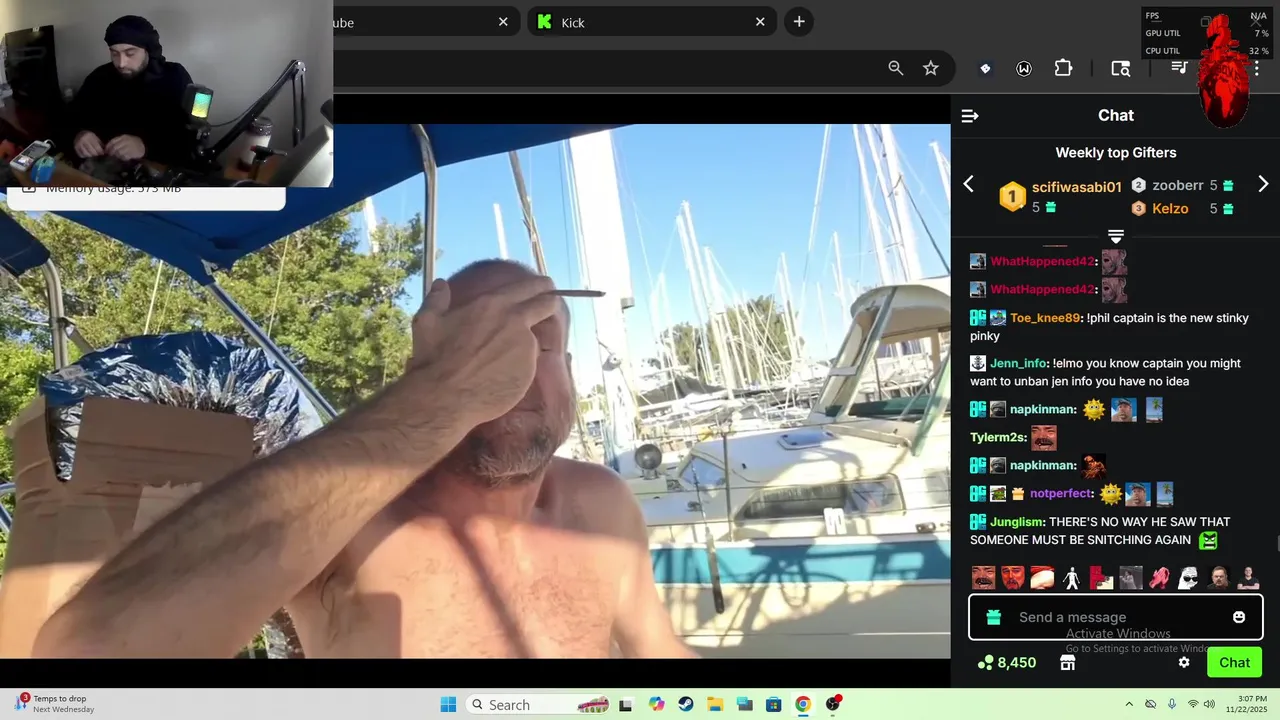Open the volume speaker tray icon
This screenshot has height=720, width=1280.
pyautogui.click(x=1209, y=704)
